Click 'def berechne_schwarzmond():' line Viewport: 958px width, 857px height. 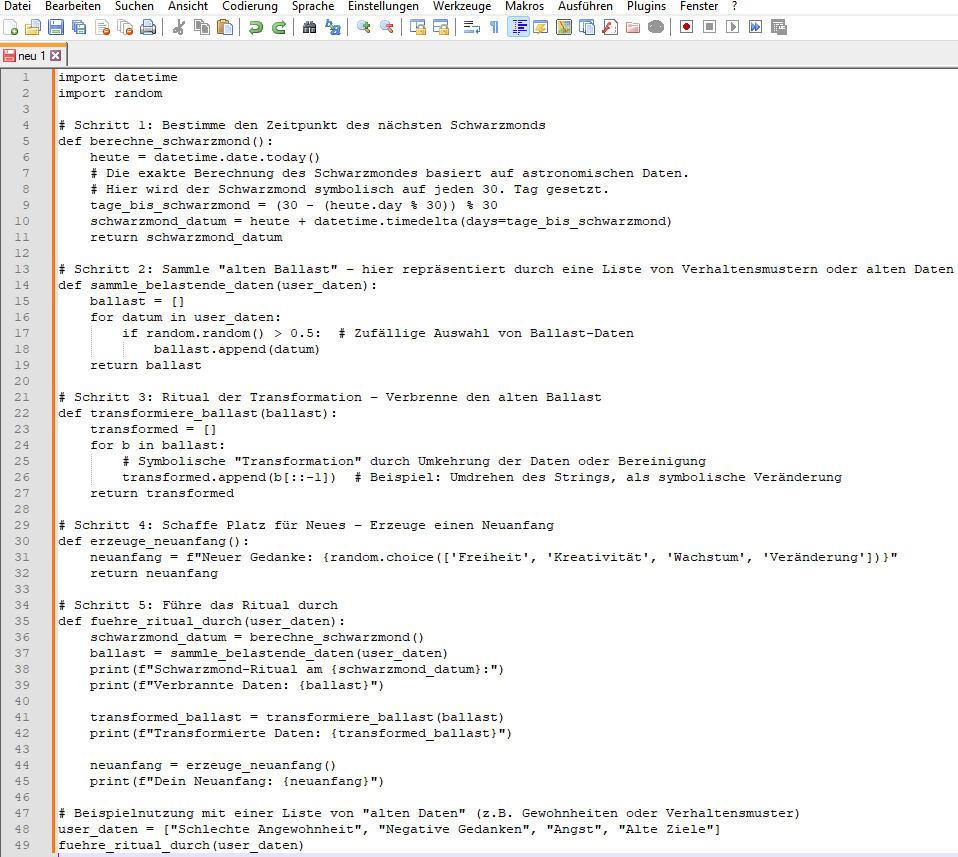(166, 141)
